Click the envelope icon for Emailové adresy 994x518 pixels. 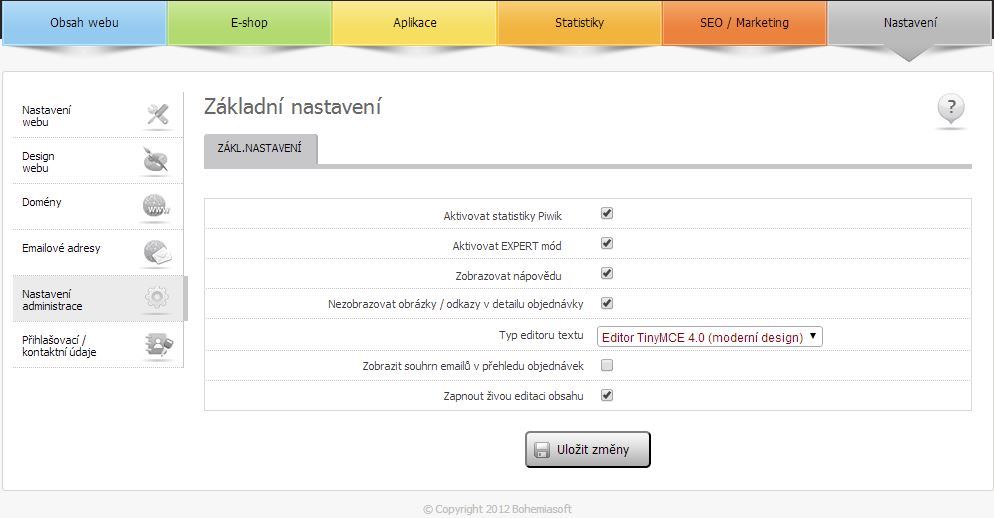tap(157, 252)
